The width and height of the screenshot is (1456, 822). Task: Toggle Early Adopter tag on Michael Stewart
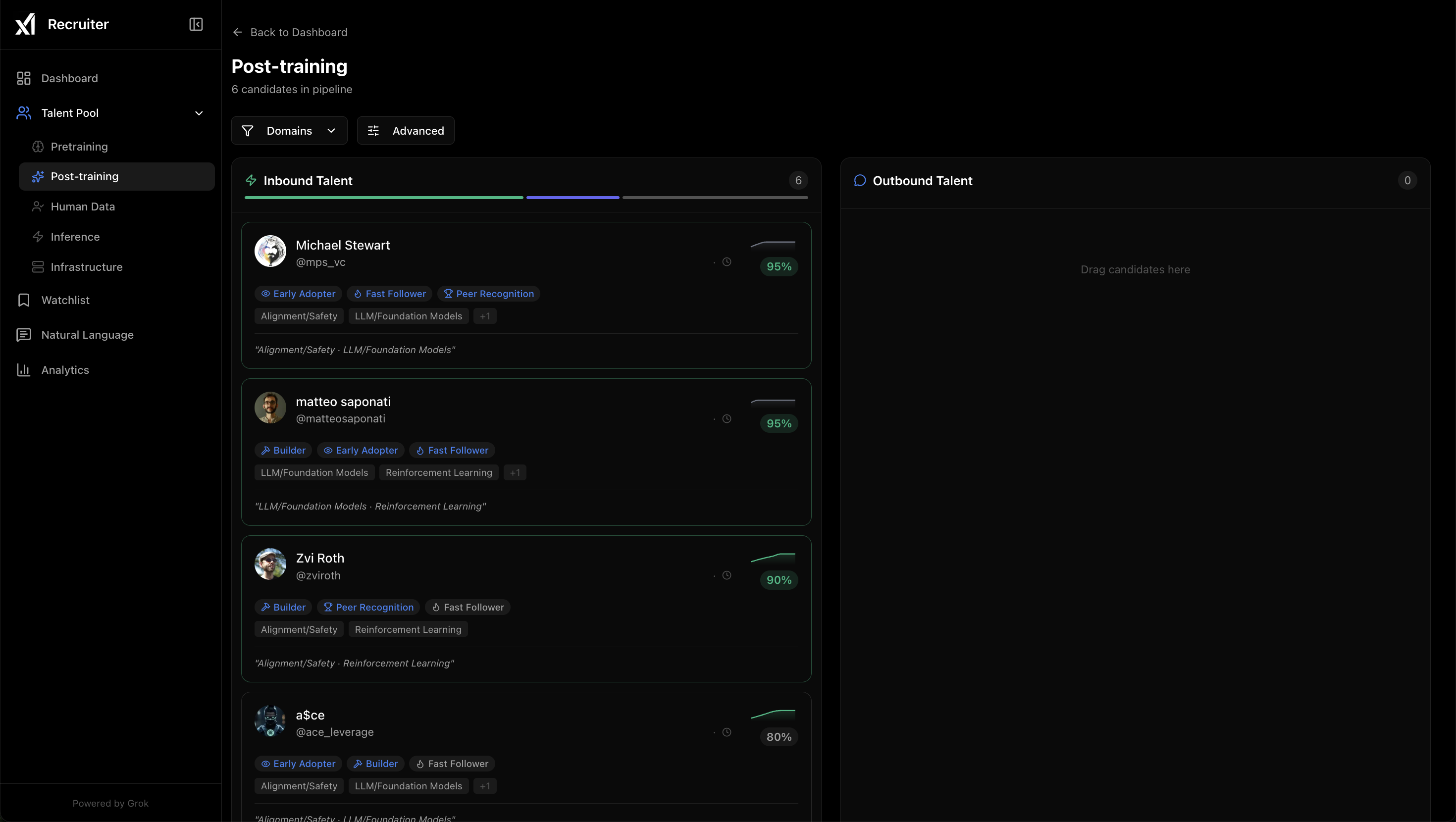click(x=298, y=294)
